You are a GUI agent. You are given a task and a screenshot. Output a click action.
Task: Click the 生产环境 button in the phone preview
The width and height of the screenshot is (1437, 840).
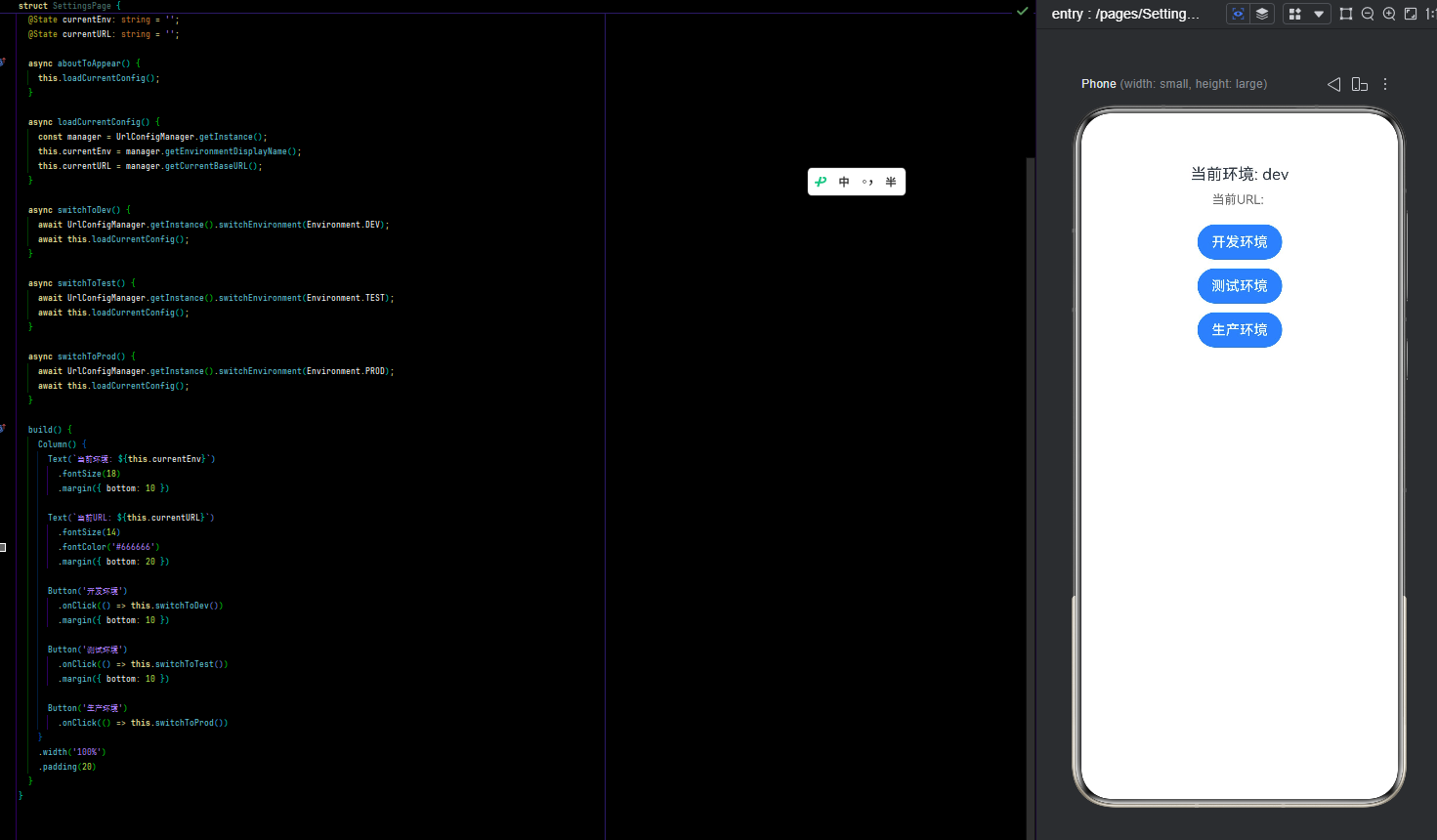point(1240,330)
